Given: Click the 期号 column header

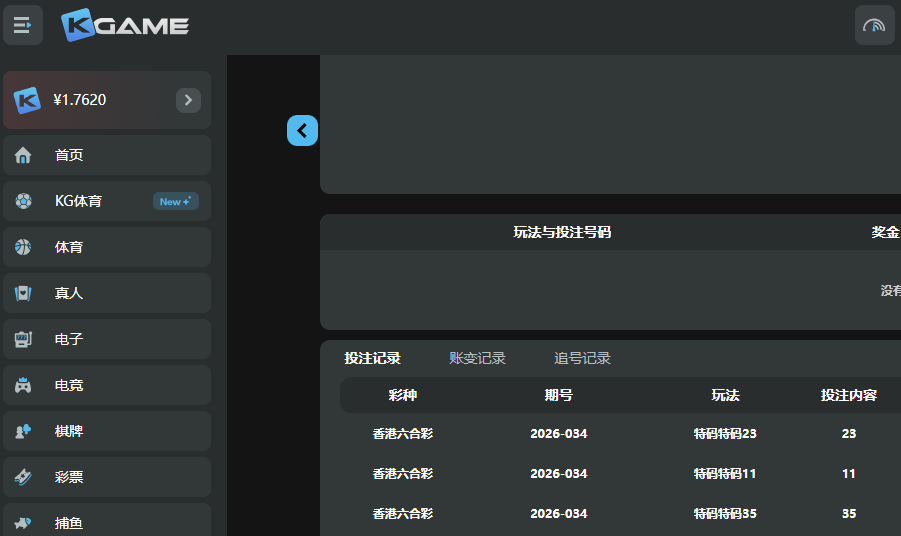Looking at the screenshot, I should pyautogui.click(x=559, y=395).
